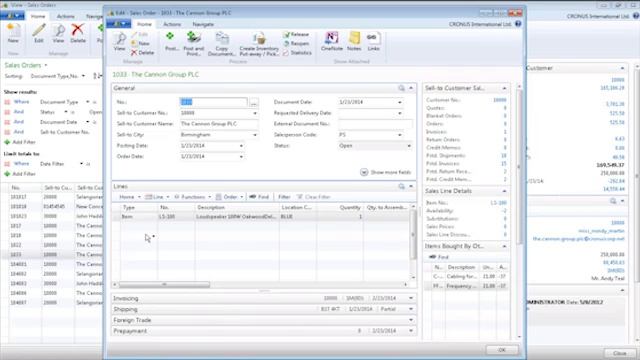
Task: Click Close button in Sales Orders window
Action: point(619,353)
